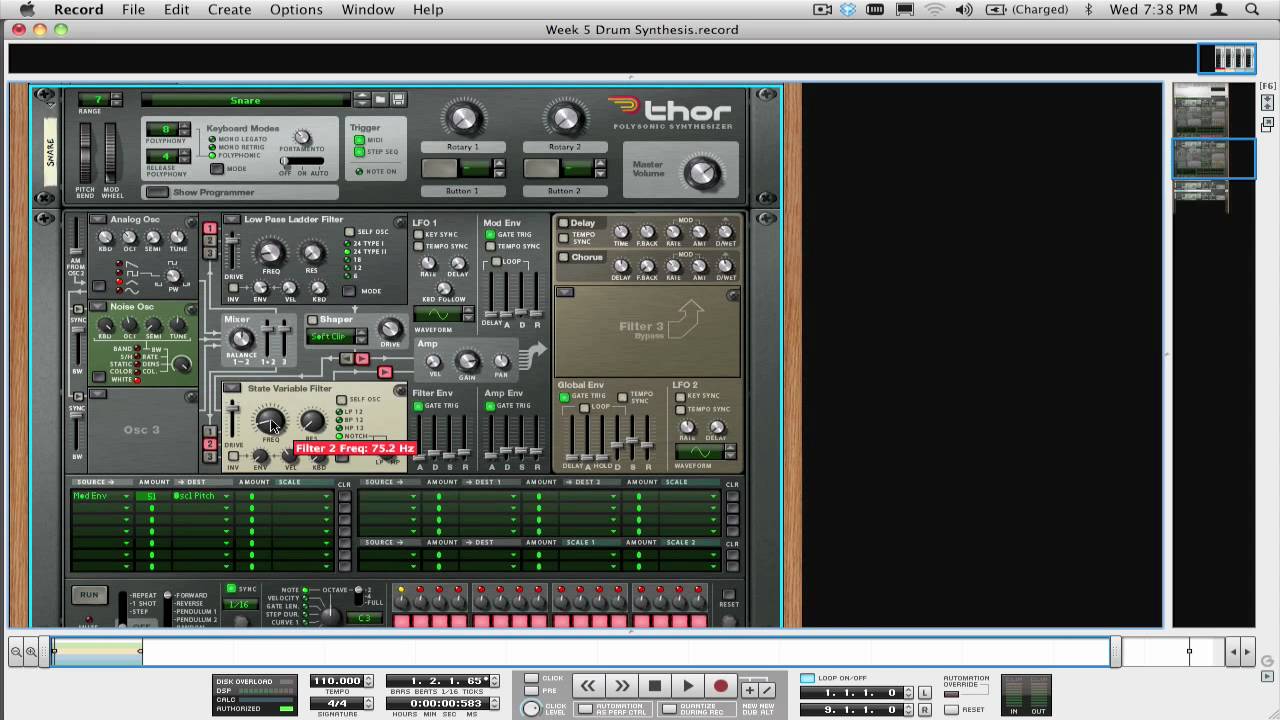The image size is (1280, 720).
Task: Open the Edit menu
Action: tap(177, 10)
